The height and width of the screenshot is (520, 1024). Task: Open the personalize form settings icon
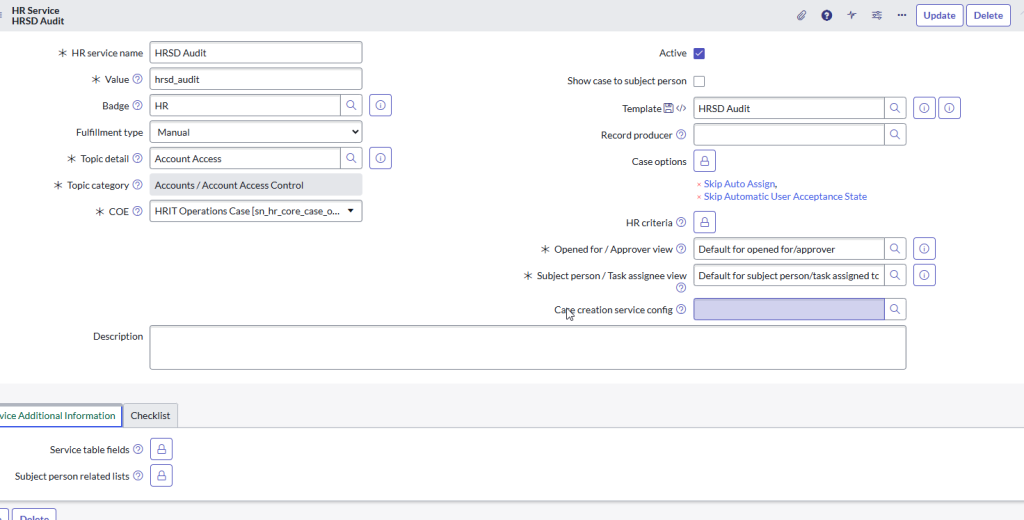pos(877,15)
